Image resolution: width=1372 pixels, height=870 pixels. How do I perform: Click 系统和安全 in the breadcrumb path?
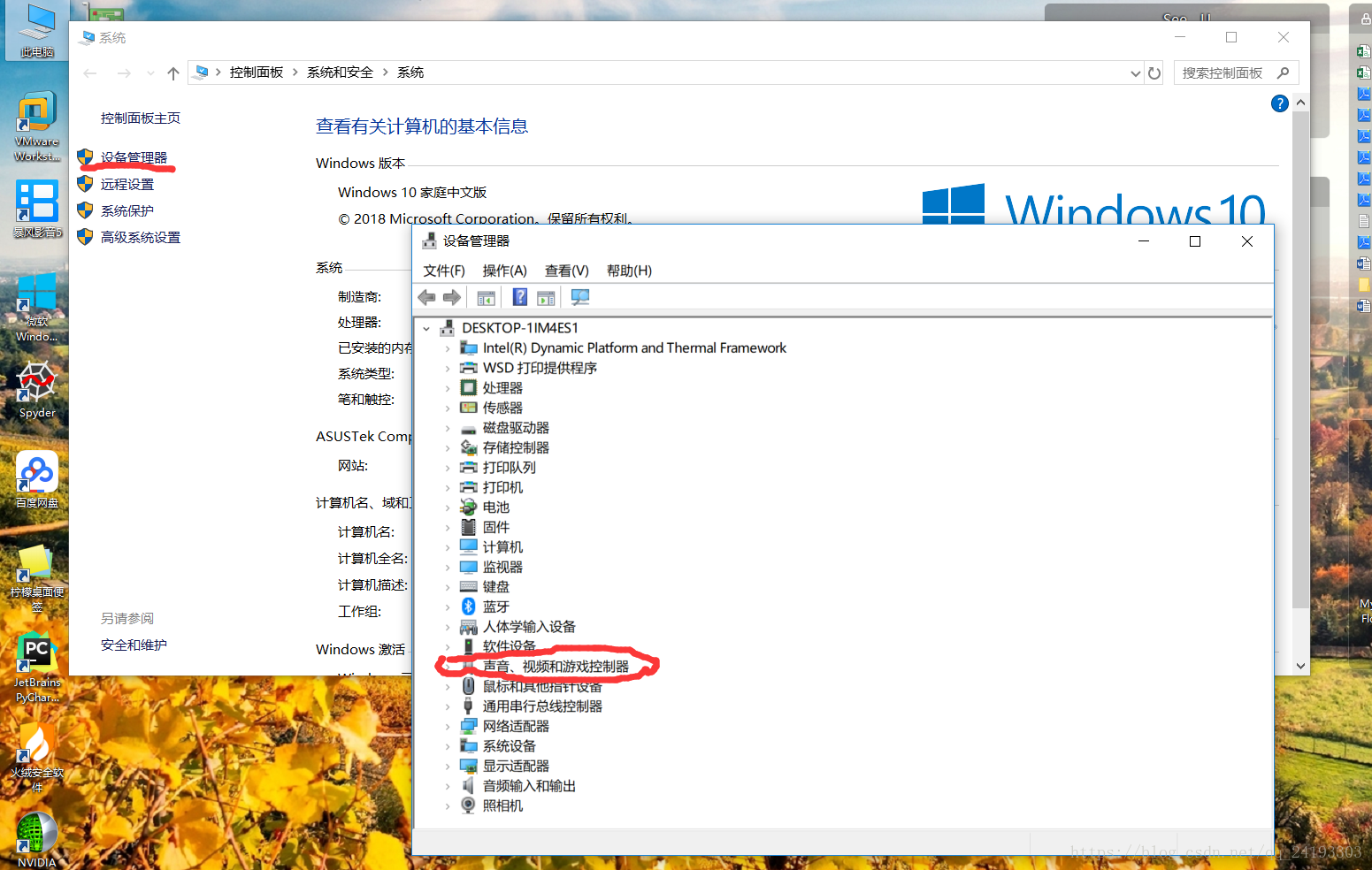pyautogui.click(x=340, y=72)
